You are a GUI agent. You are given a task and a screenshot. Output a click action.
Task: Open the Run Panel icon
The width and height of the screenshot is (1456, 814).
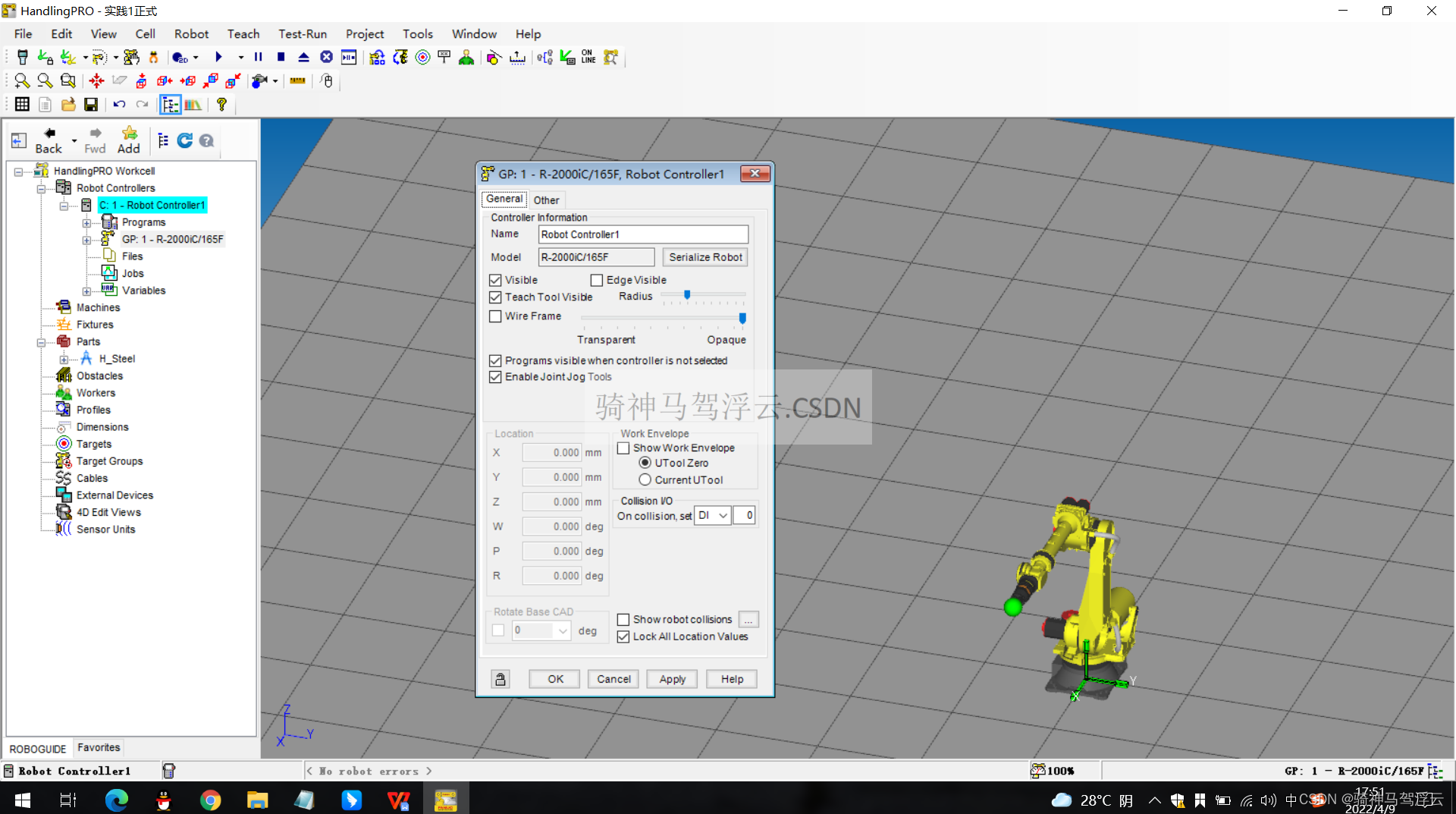click(349, 58)
